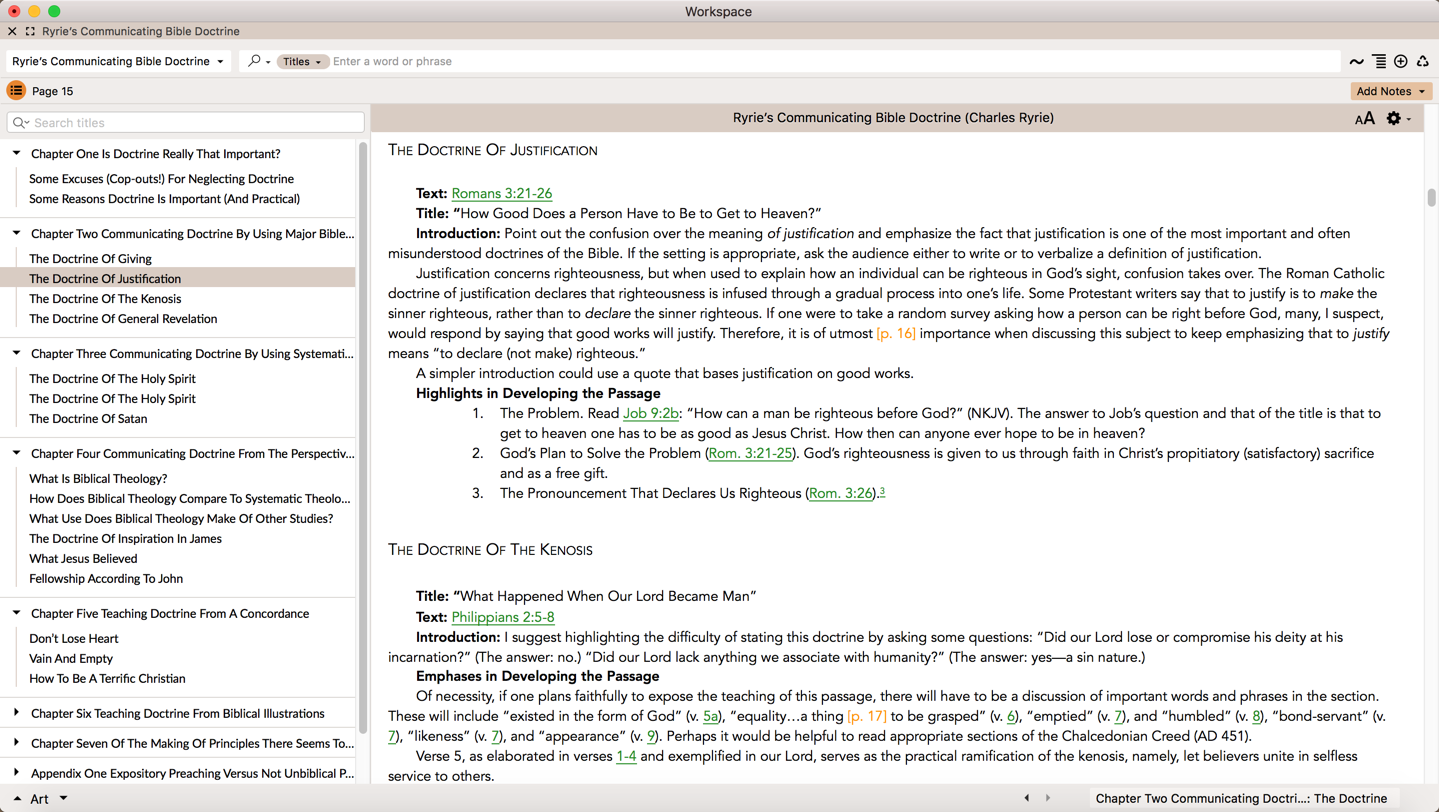The width and height of the screenshot is (1439, 812).
Task: Click the Page 15 indicator
Action: click(x=52, y=91)
